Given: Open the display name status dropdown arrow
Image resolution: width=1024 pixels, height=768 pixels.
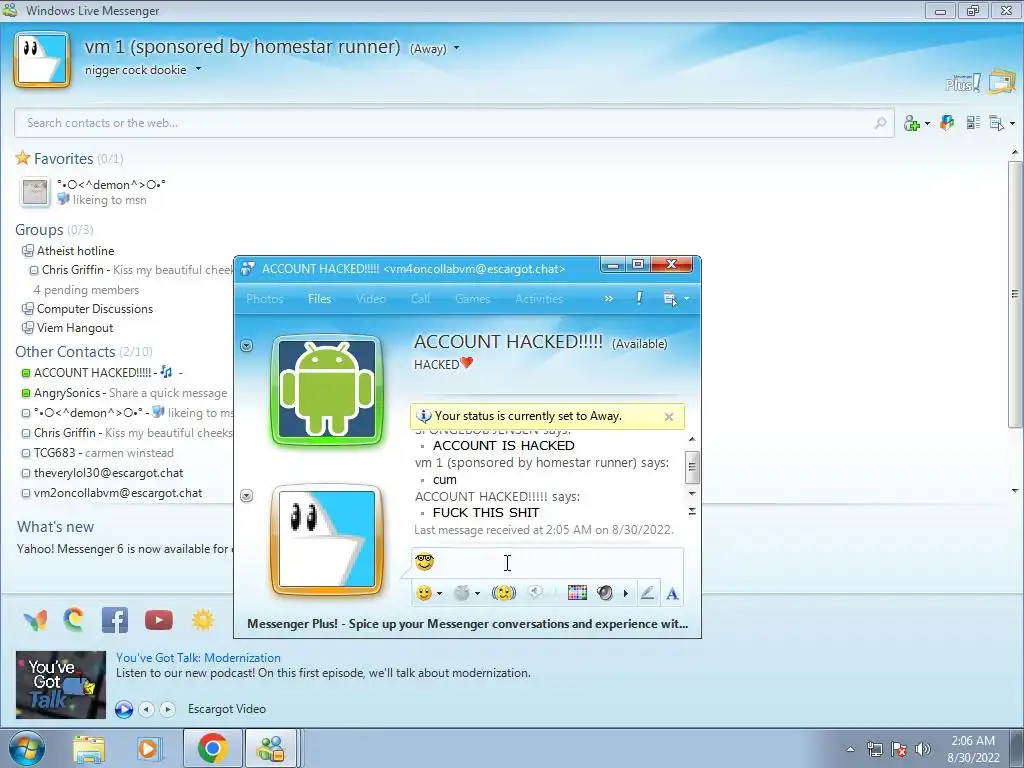Looking at the screenshot, I should [456, 48].
